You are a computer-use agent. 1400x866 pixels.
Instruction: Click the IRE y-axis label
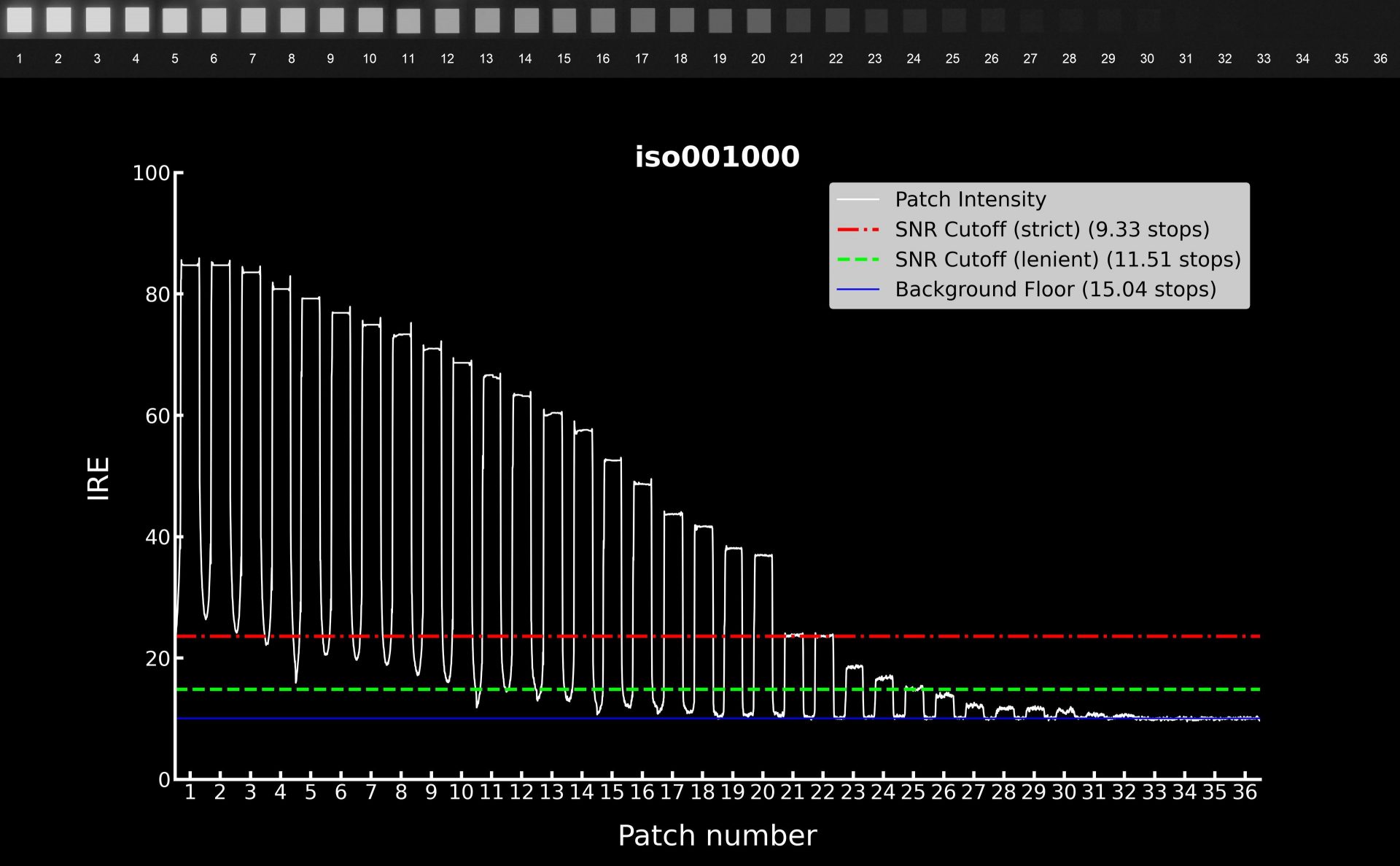(x=98, y=479)
